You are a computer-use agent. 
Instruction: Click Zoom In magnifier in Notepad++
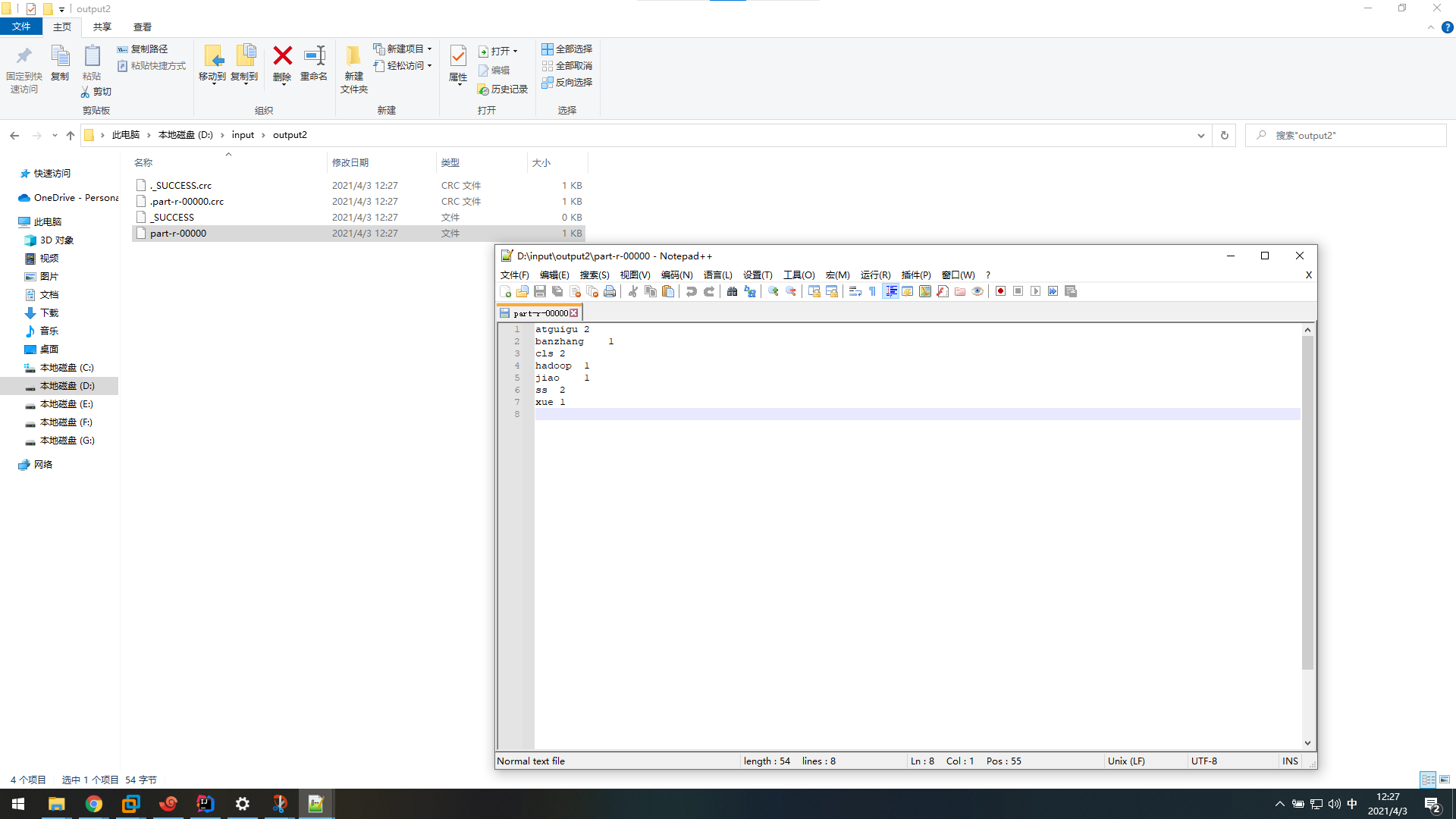(x=773, y=291)
